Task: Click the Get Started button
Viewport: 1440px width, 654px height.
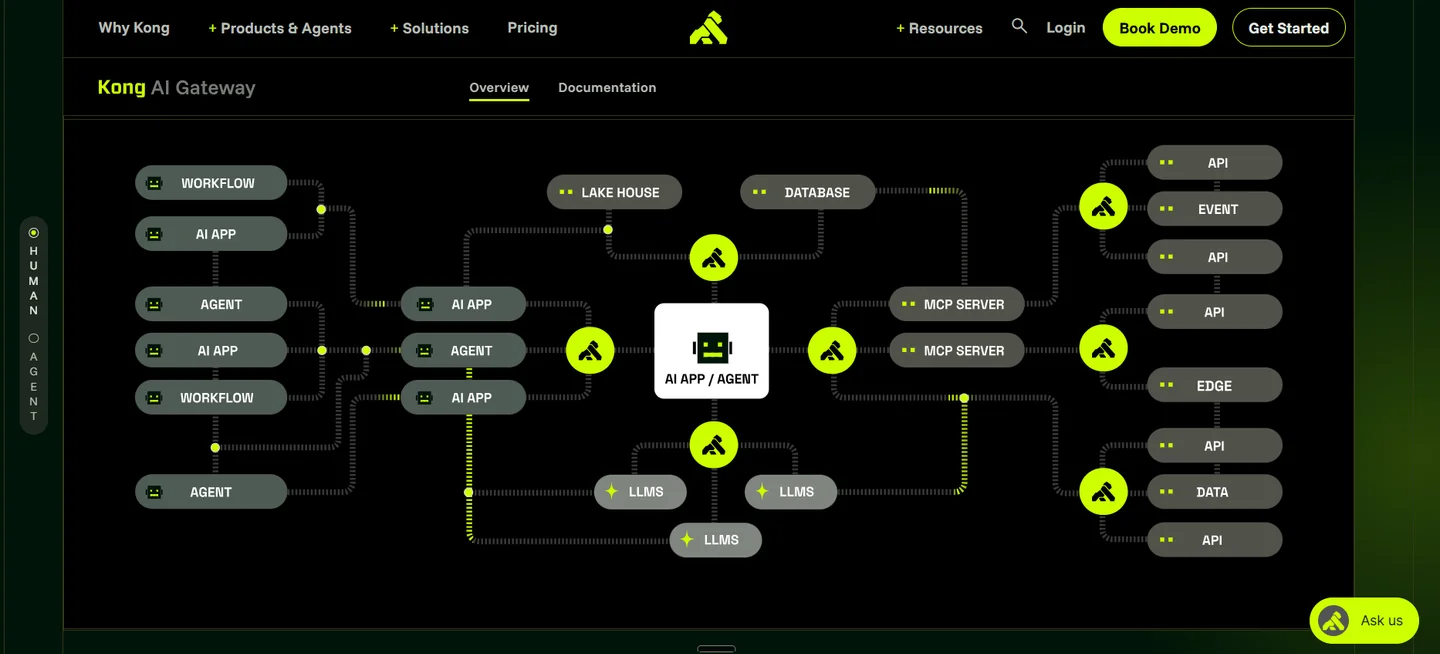Action: pos(1289,28)
